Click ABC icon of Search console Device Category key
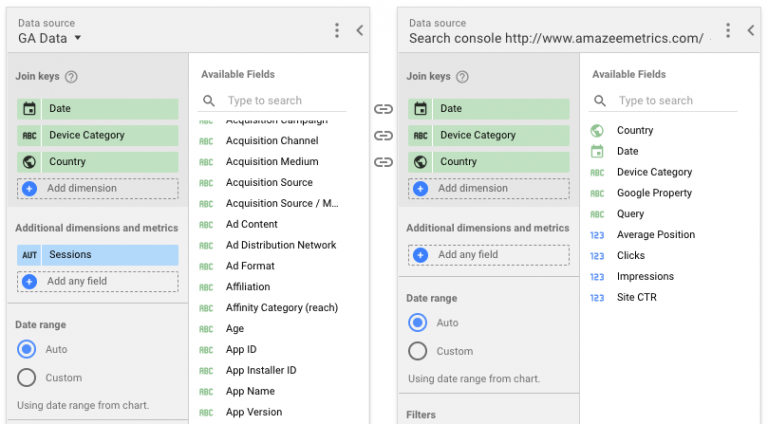Image resolution: width=768 pixels, height=424 pixels. (421, 135)
